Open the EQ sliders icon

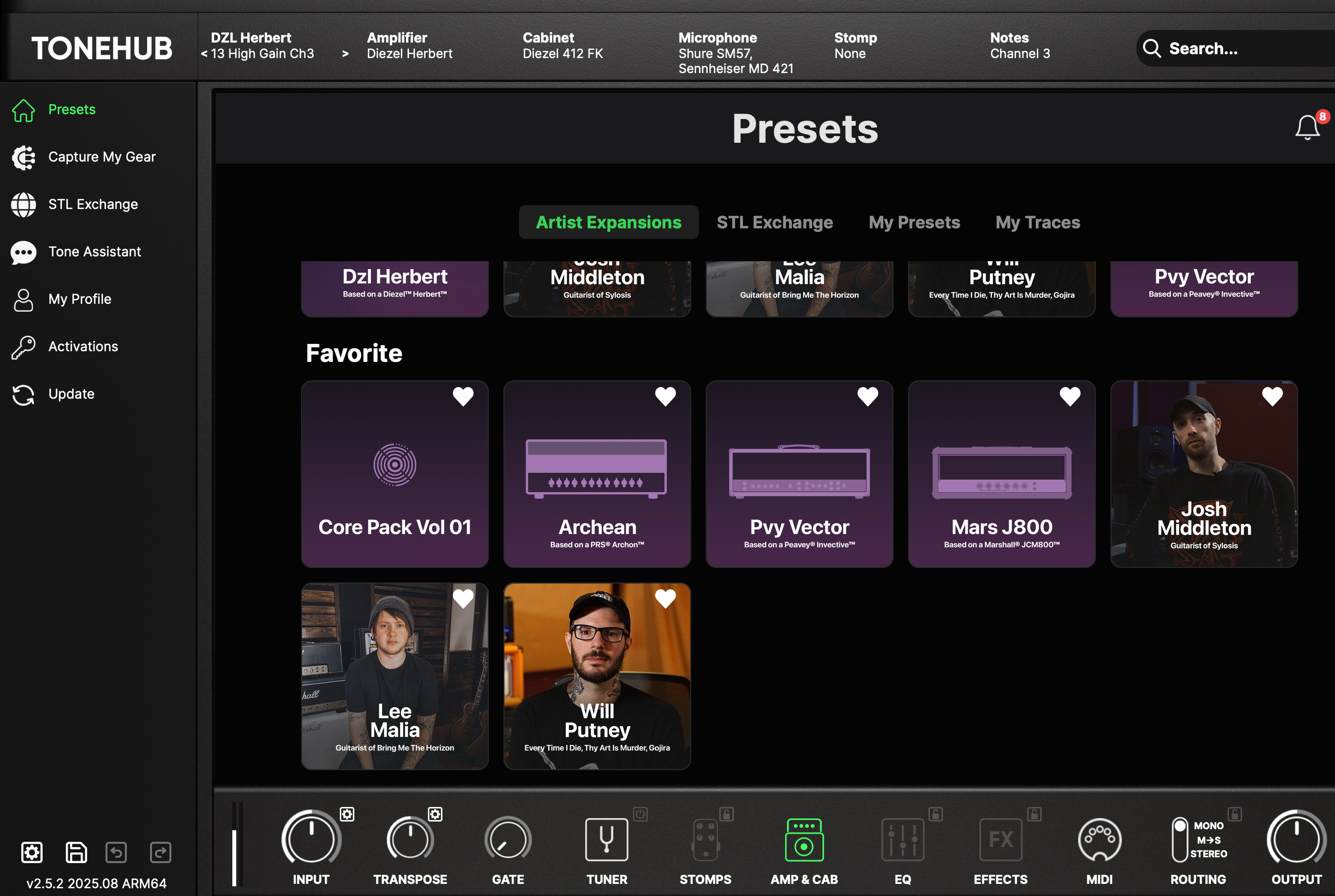click(902, 839)
